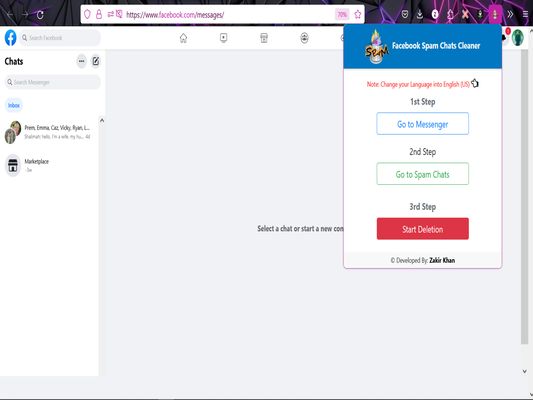The width and height of the screenshot is (533, 400).
Task: Click the page vertical scrollbar thumb
Action: point(525,196)
